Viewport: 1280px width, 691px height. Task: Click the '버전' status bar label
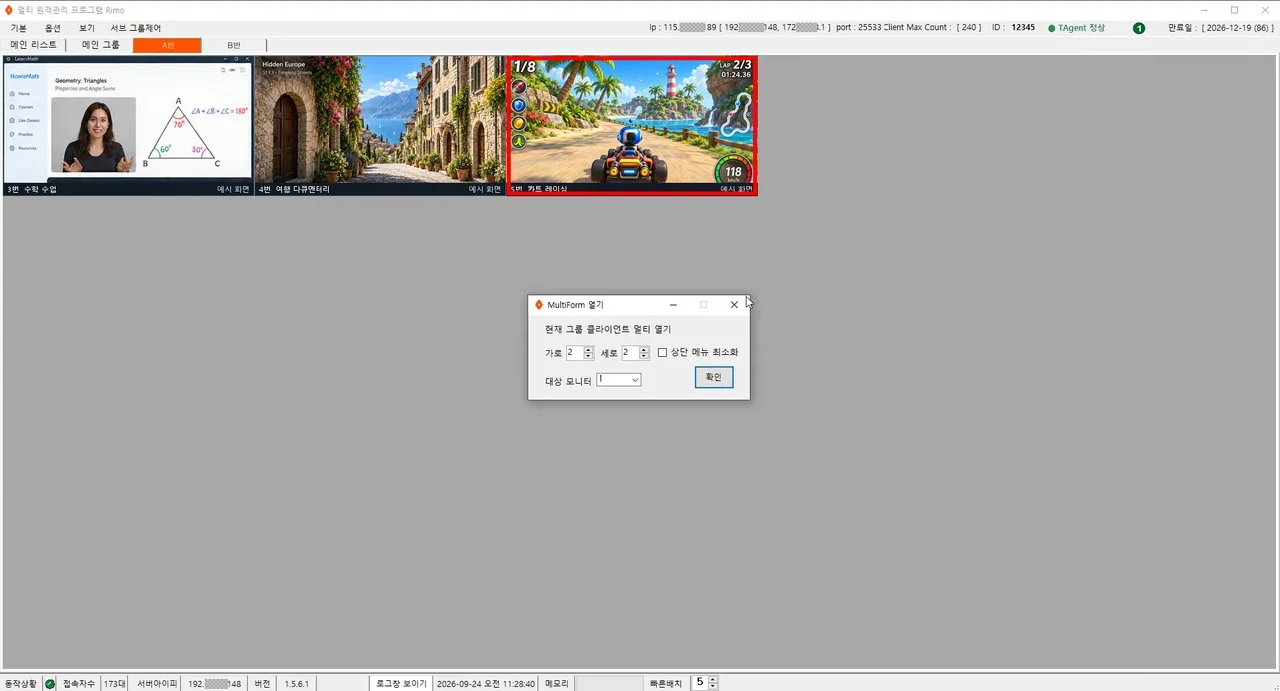coord(262,684)
